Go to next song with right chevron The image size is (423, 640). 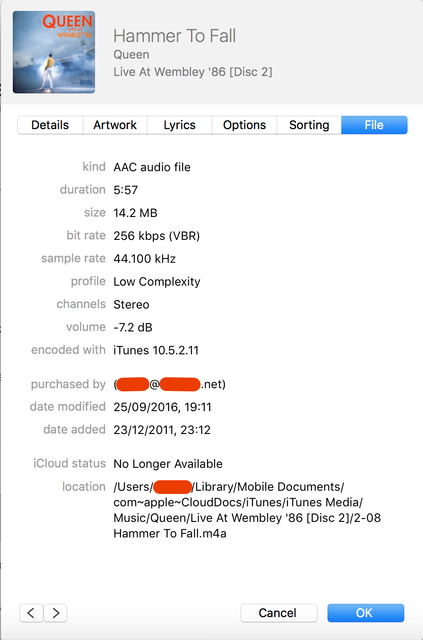[56, 613]
